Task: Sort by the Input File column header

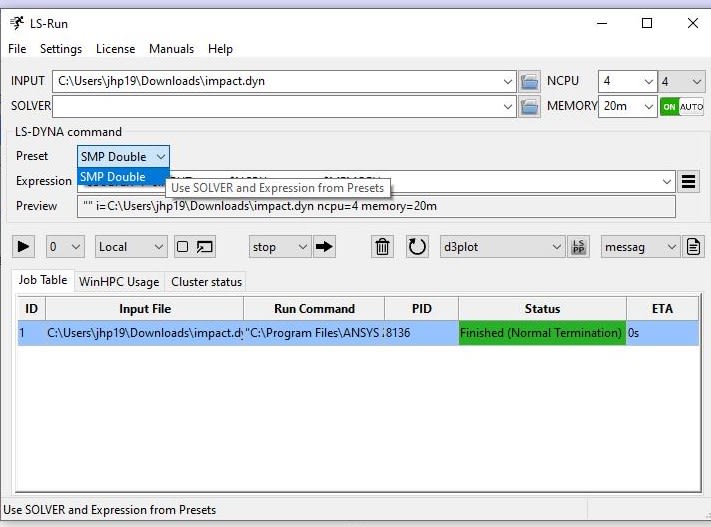Action: [x=145, y=309]
